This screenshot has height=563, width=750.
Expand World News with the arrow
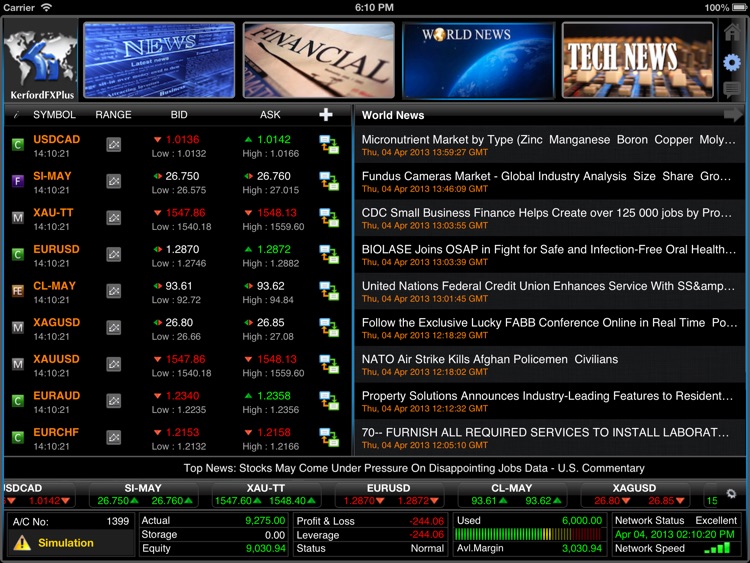(733, 115)
